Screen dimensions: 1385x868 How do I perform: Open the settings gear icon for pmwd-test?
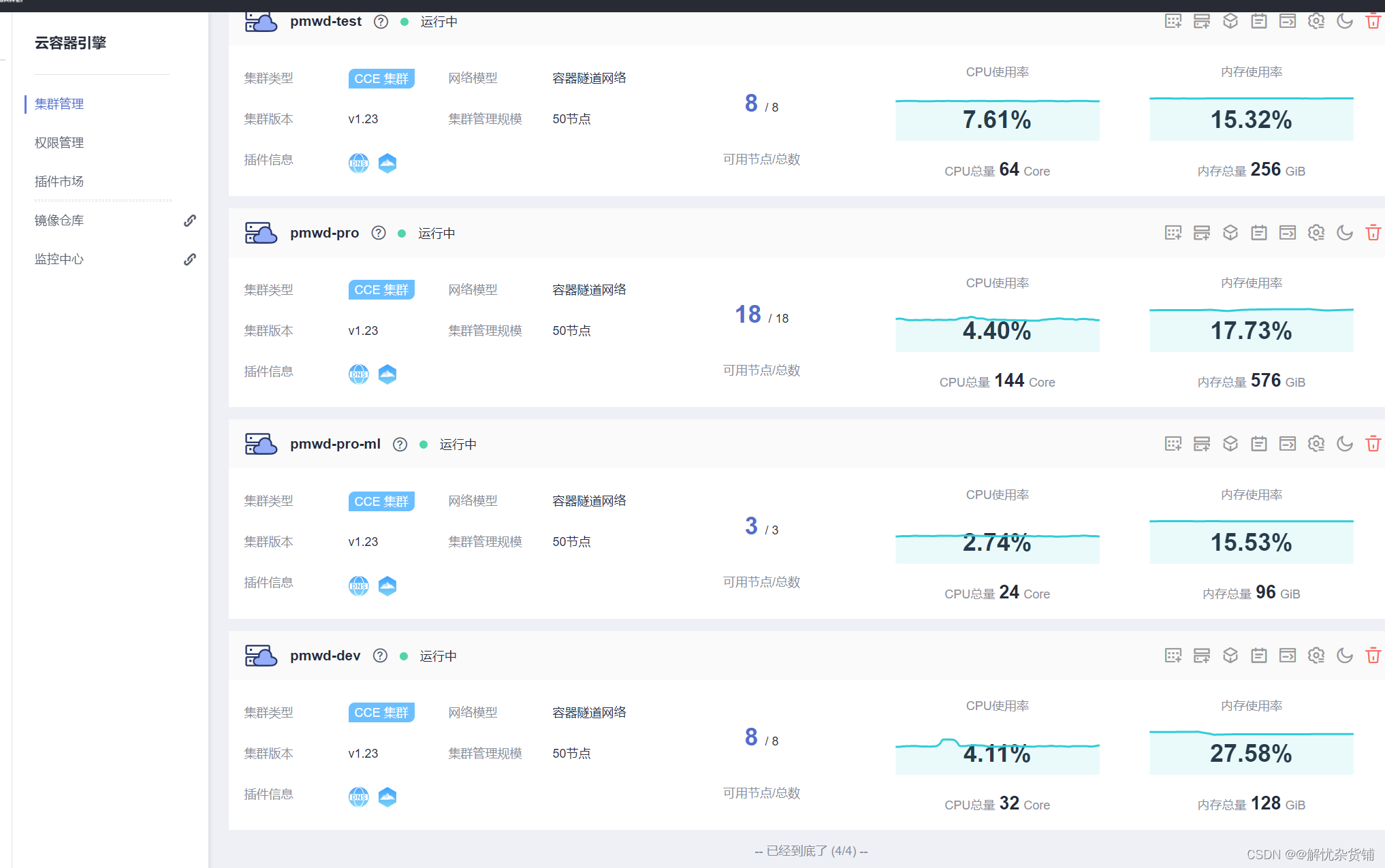tap(1316, 21)
